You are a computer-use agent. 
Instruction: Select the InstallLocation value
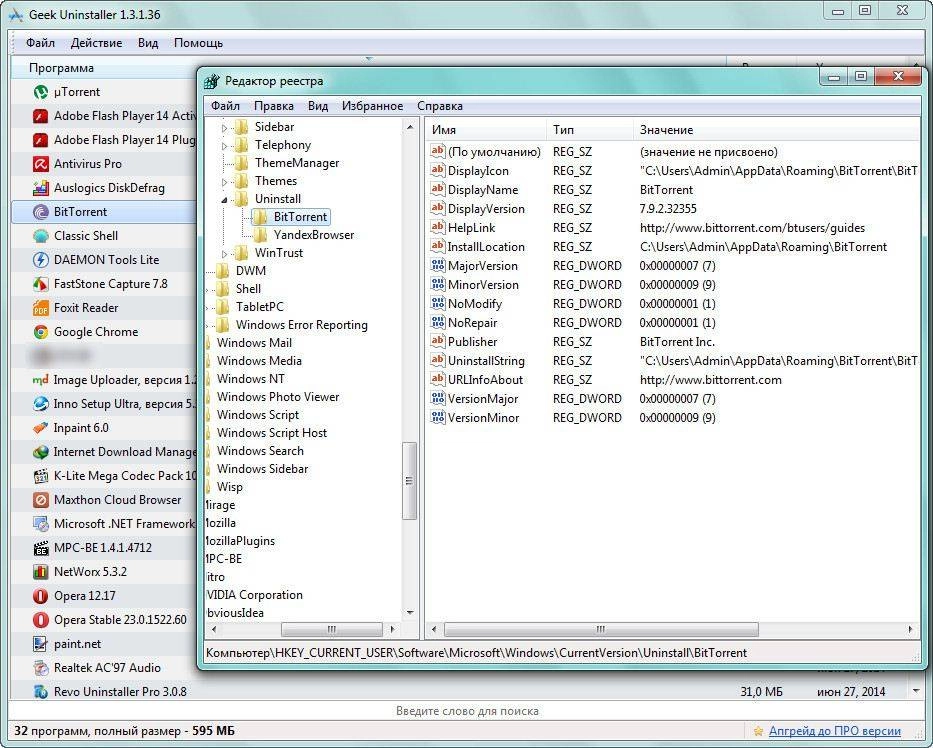tap(486, 246)
